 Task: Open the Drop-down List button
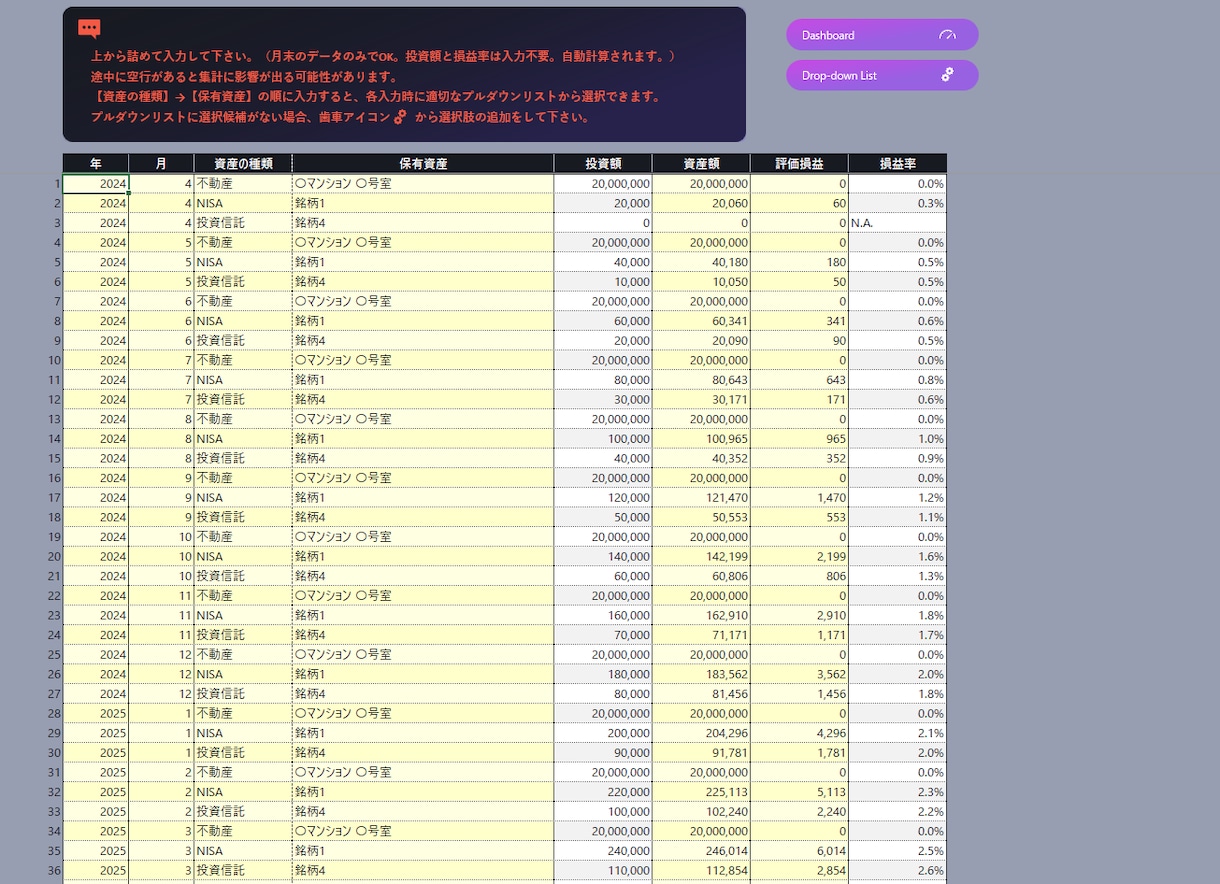(x=882, y=75)
